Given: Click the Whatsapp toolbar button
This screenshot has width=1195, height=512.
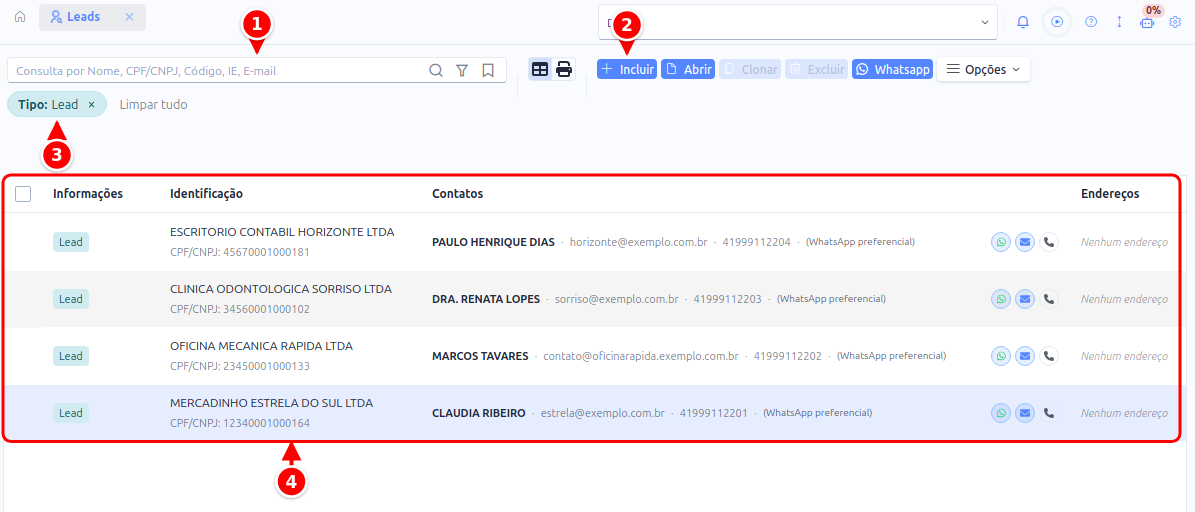Looking at the screenshot, I should click(892, 69).
